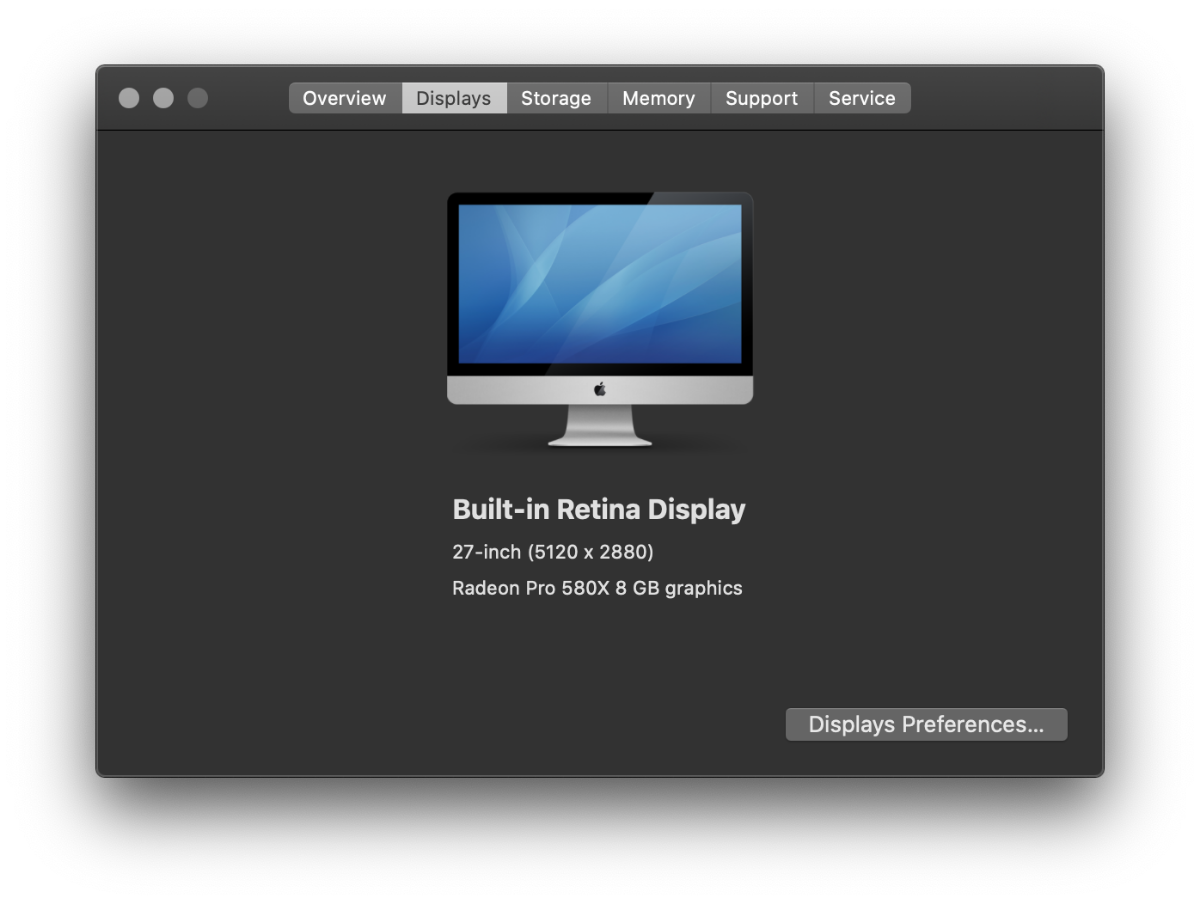
Task: Go to the Memory tab
Action: [x=658, y=98]
